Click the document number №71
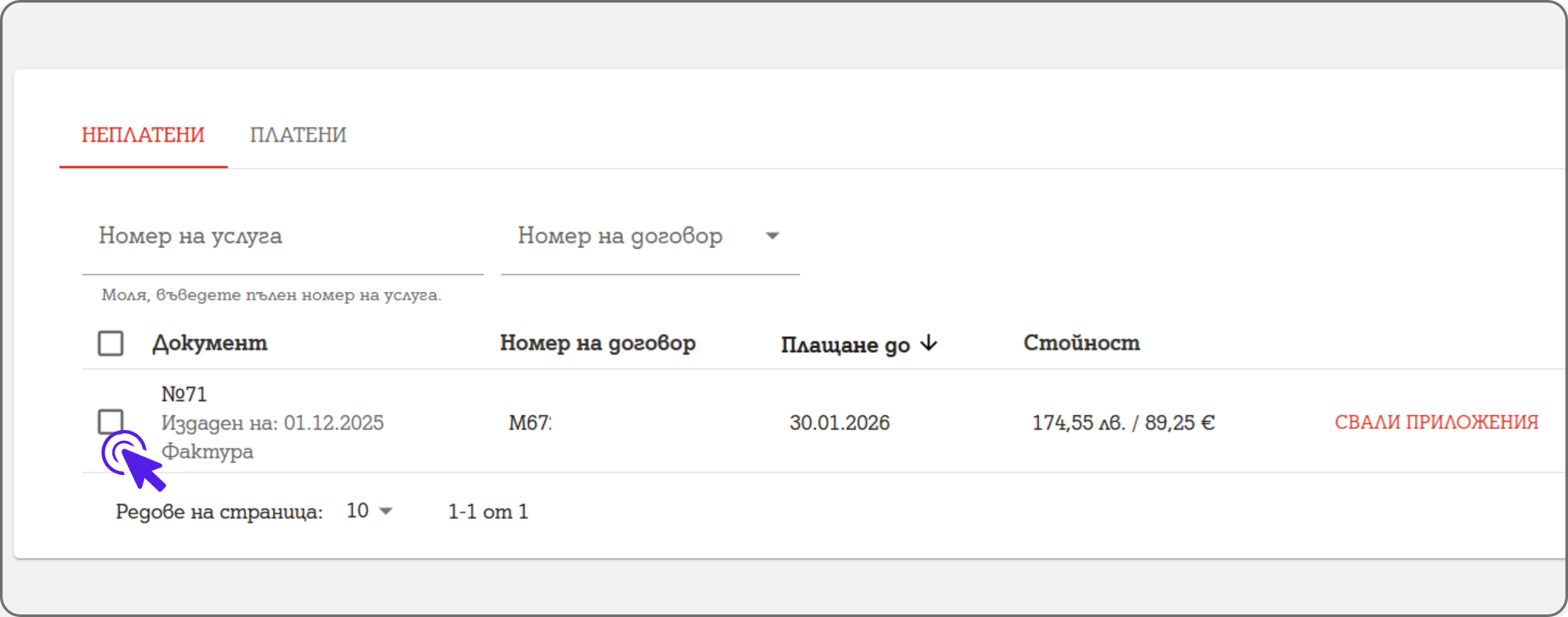Image resolution: width=1568 pixels, height=617 pixels. pos(184,394)
